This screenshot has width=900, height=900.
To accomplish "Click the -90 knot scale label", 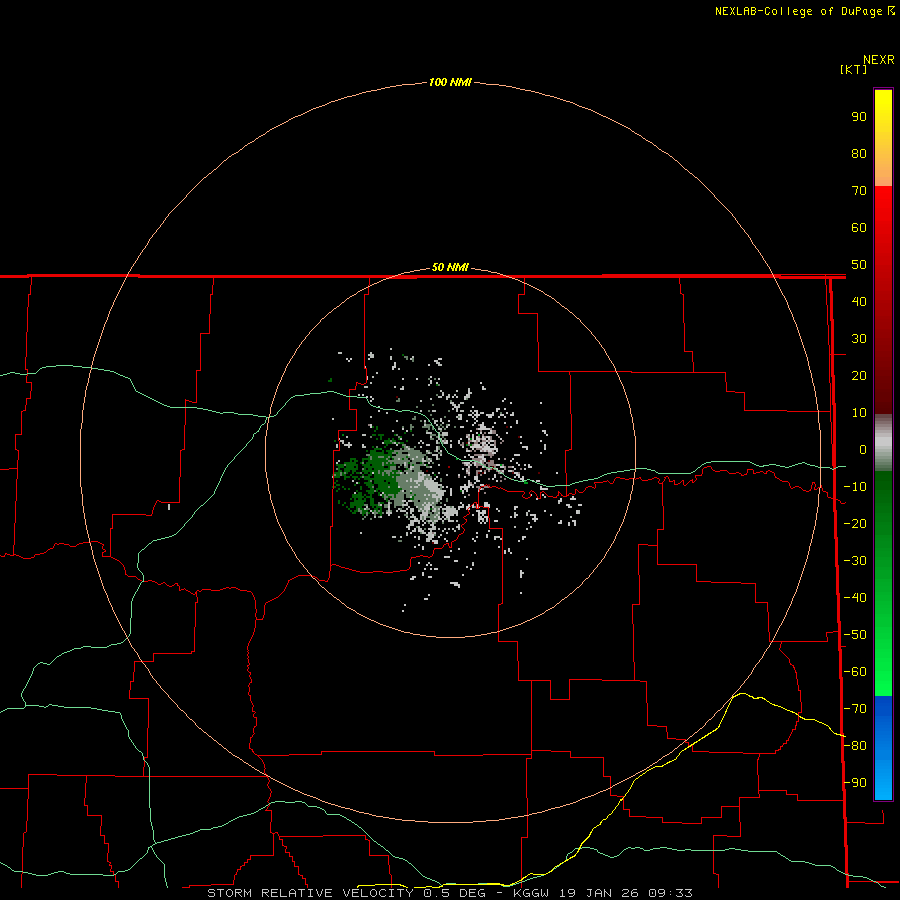I will [x=855, y=783].
